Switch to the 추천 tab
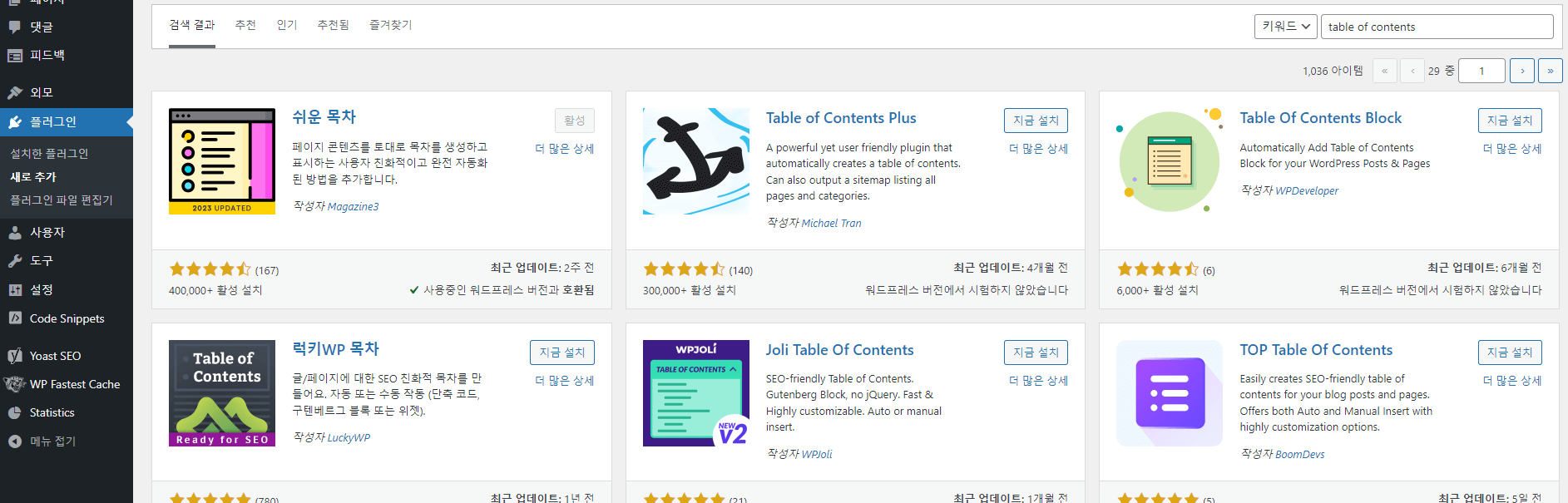Viewport: 1568px width, 503px height. [245, 25]
